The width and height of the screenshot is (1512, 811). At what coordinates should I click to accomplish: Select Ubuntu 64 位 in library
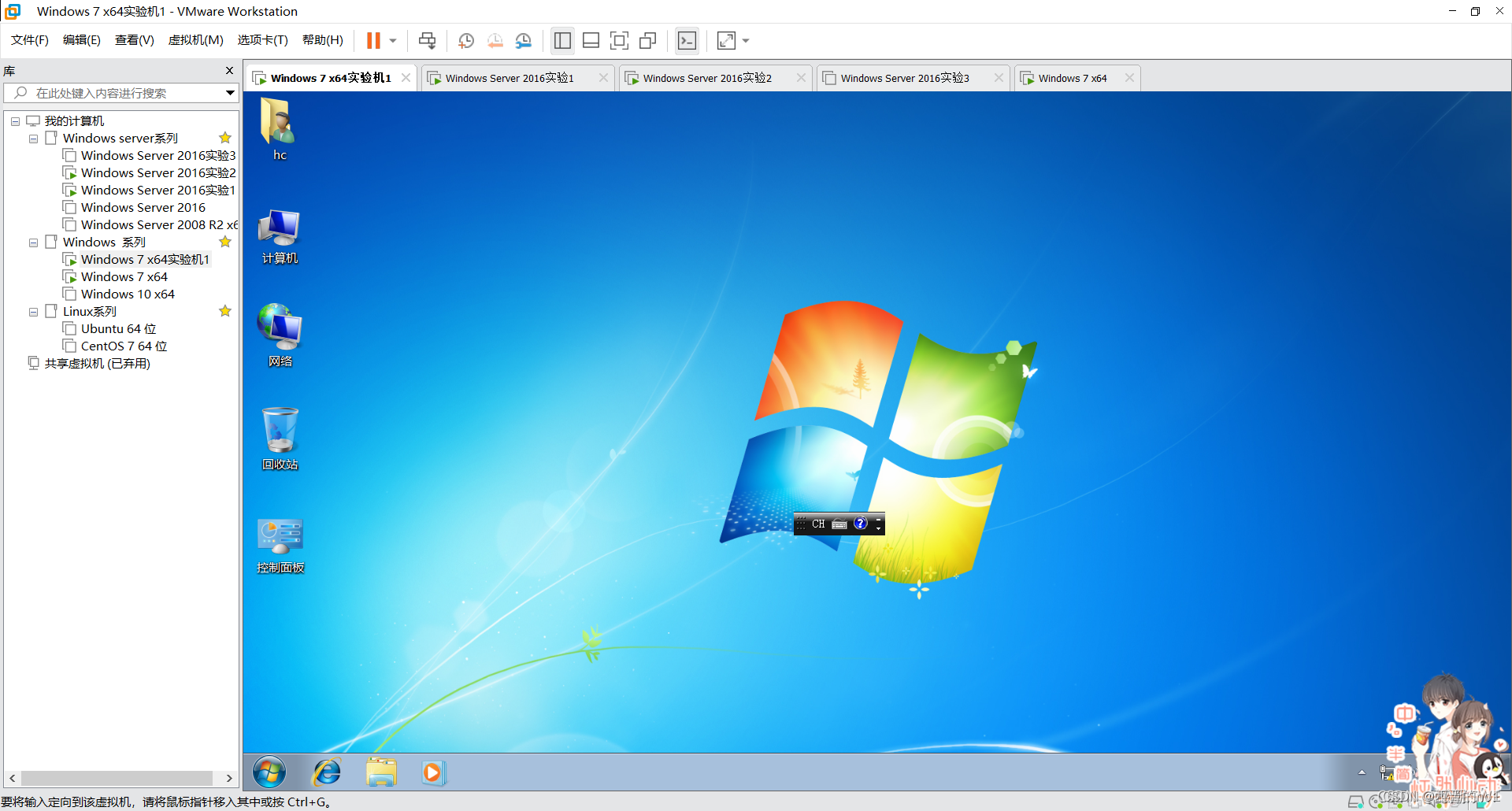click(x=110, y=329)
